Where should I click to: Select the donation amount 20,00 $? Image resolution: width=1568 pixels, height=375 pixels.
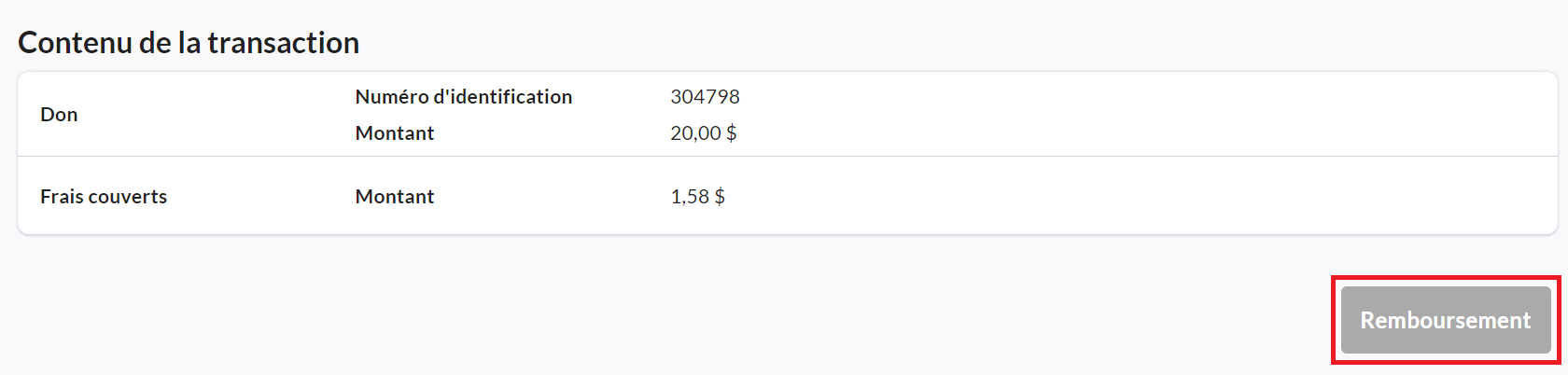point(703,133)
